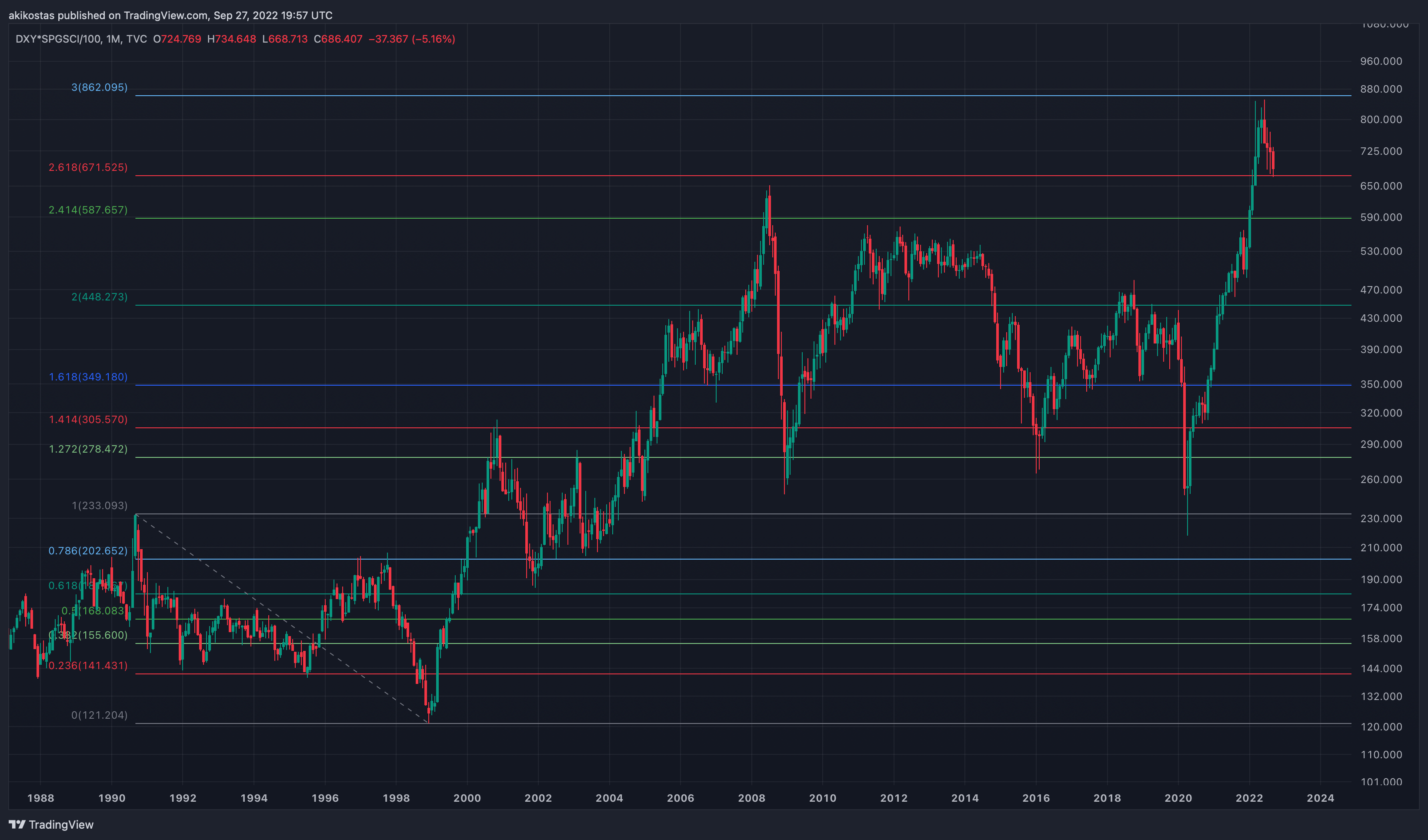Select the Fibonacci label 0.5(168.083)
This screenshot has width=1428, height=840.
93,610
